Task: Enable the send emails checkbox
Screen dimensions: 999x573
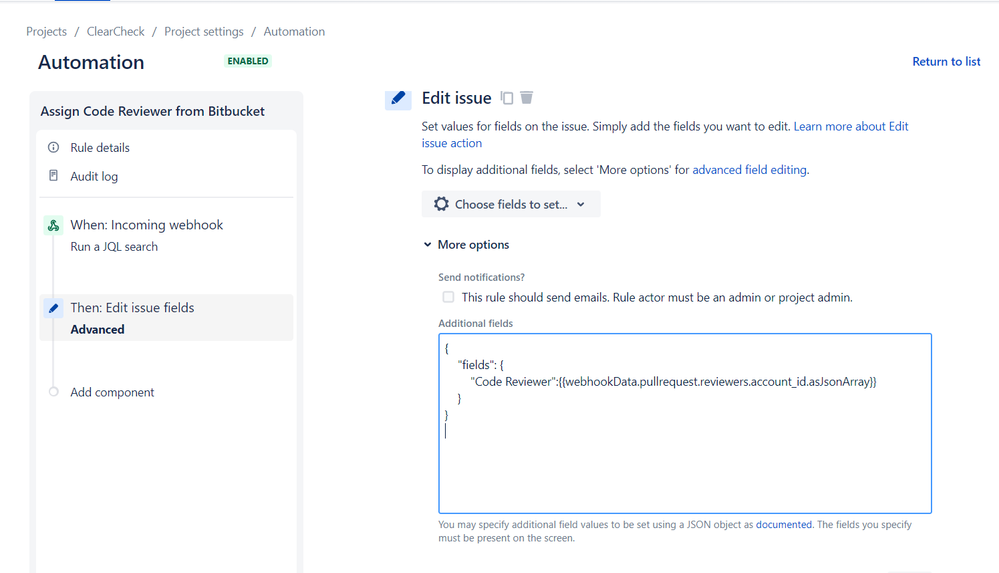Action: tap(449, 297)
